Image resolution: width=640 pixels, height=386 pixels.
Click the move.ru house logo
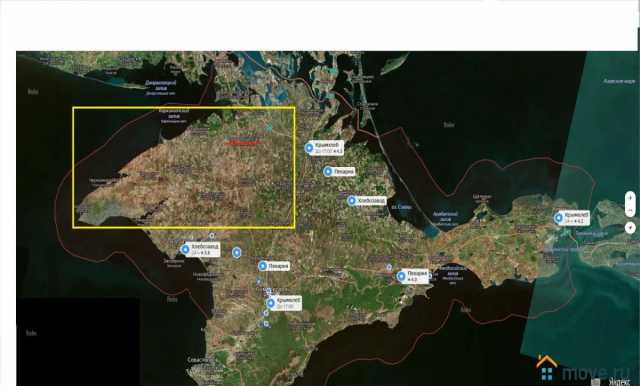547,368
